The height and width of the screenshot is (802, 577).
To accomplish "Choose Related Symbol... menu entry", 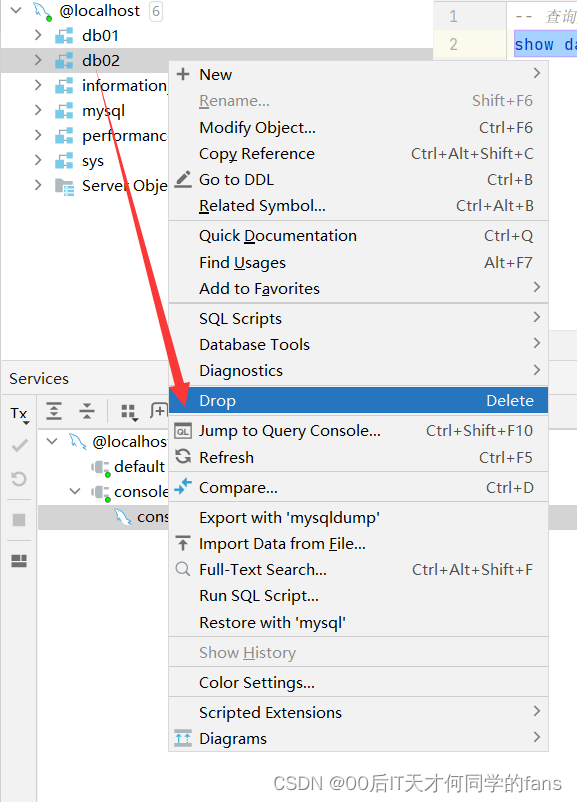I will click(358, 206).
